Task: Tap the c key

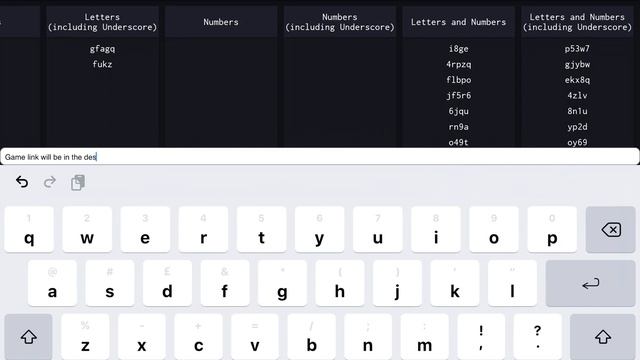Action: [198, 337]
